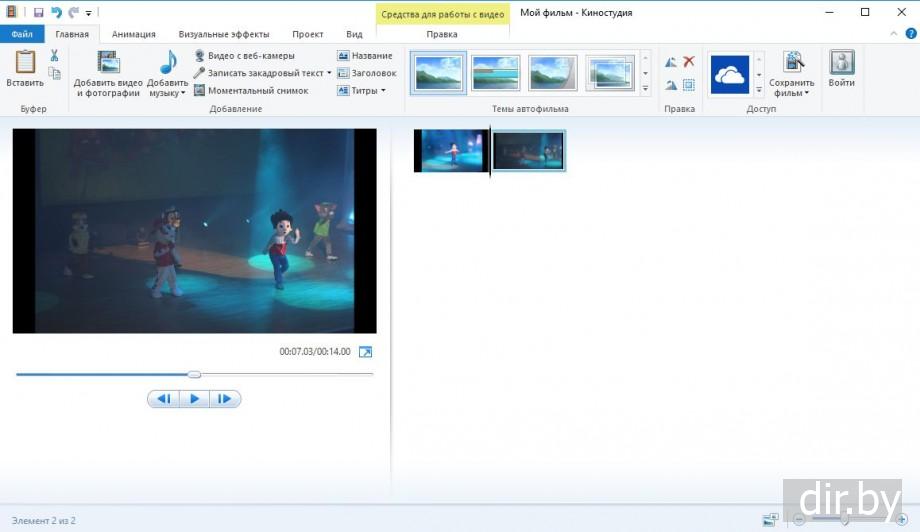Open full screen preview icon

[365, 352]
